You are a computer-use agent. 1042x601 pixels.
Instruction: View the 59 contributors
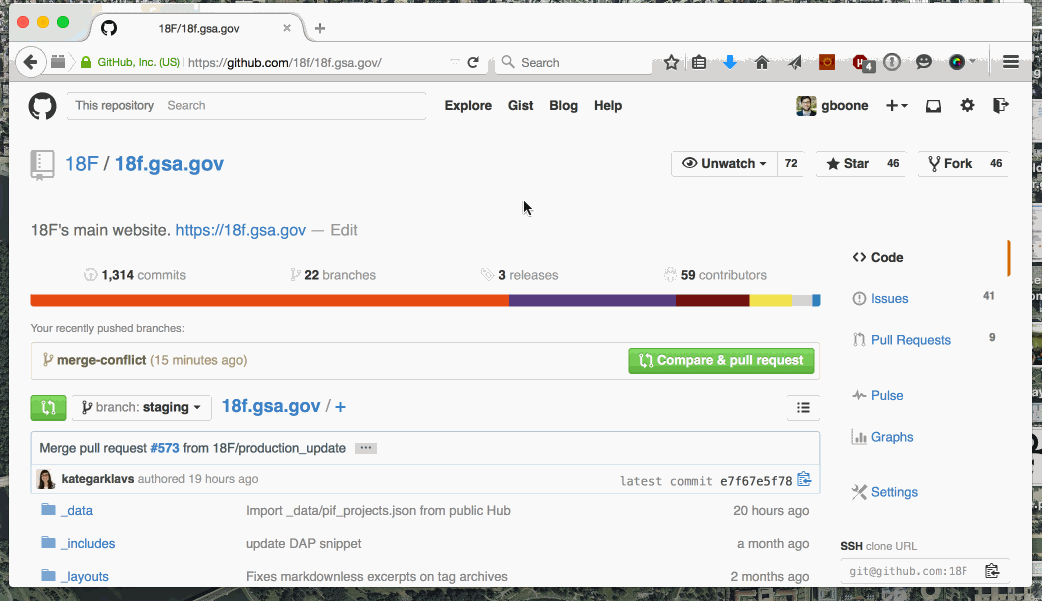pos(715,275)
